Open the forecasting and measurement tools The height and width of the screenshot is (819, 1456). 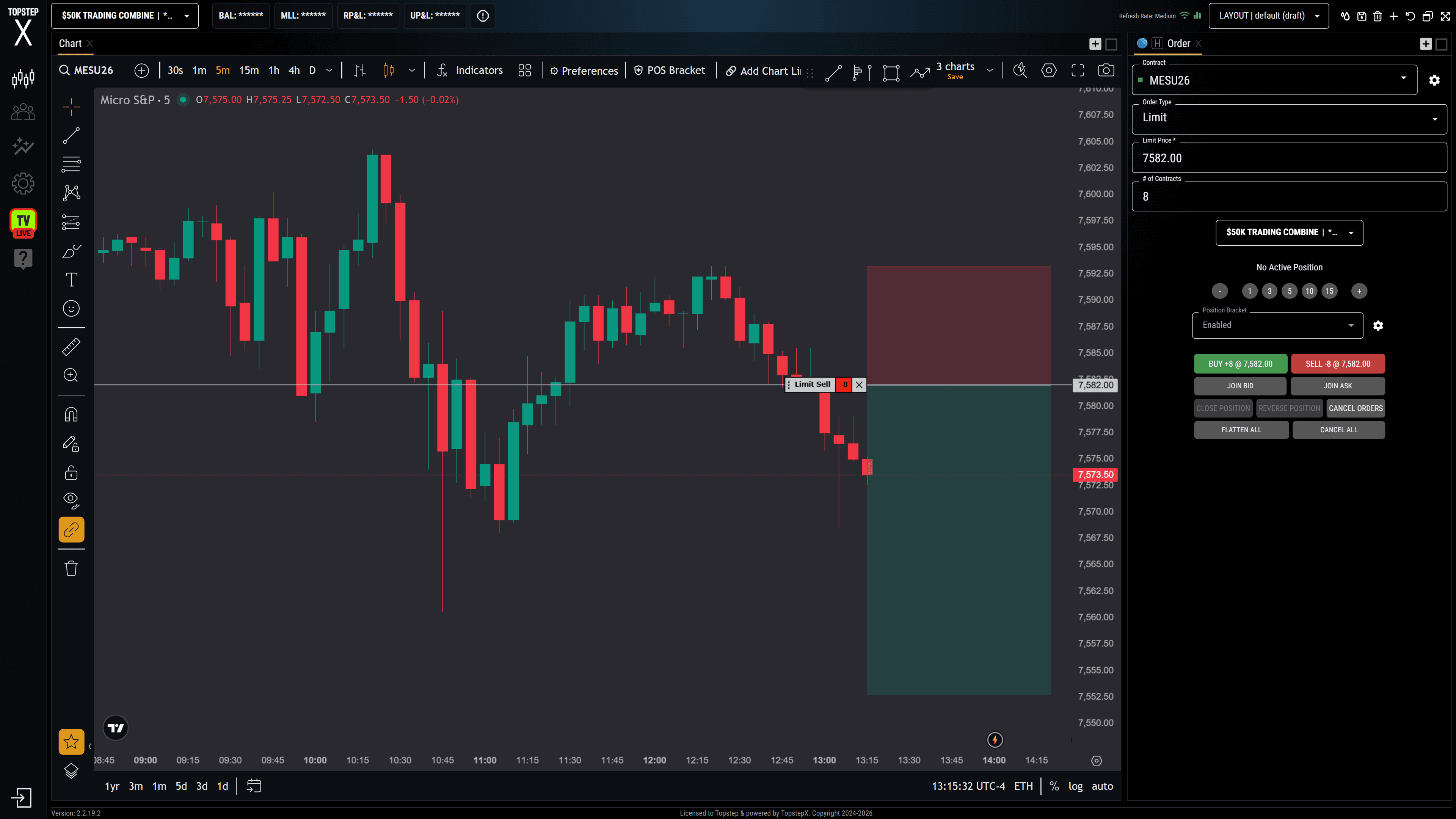pyautogui.click(x=71, y=222)
